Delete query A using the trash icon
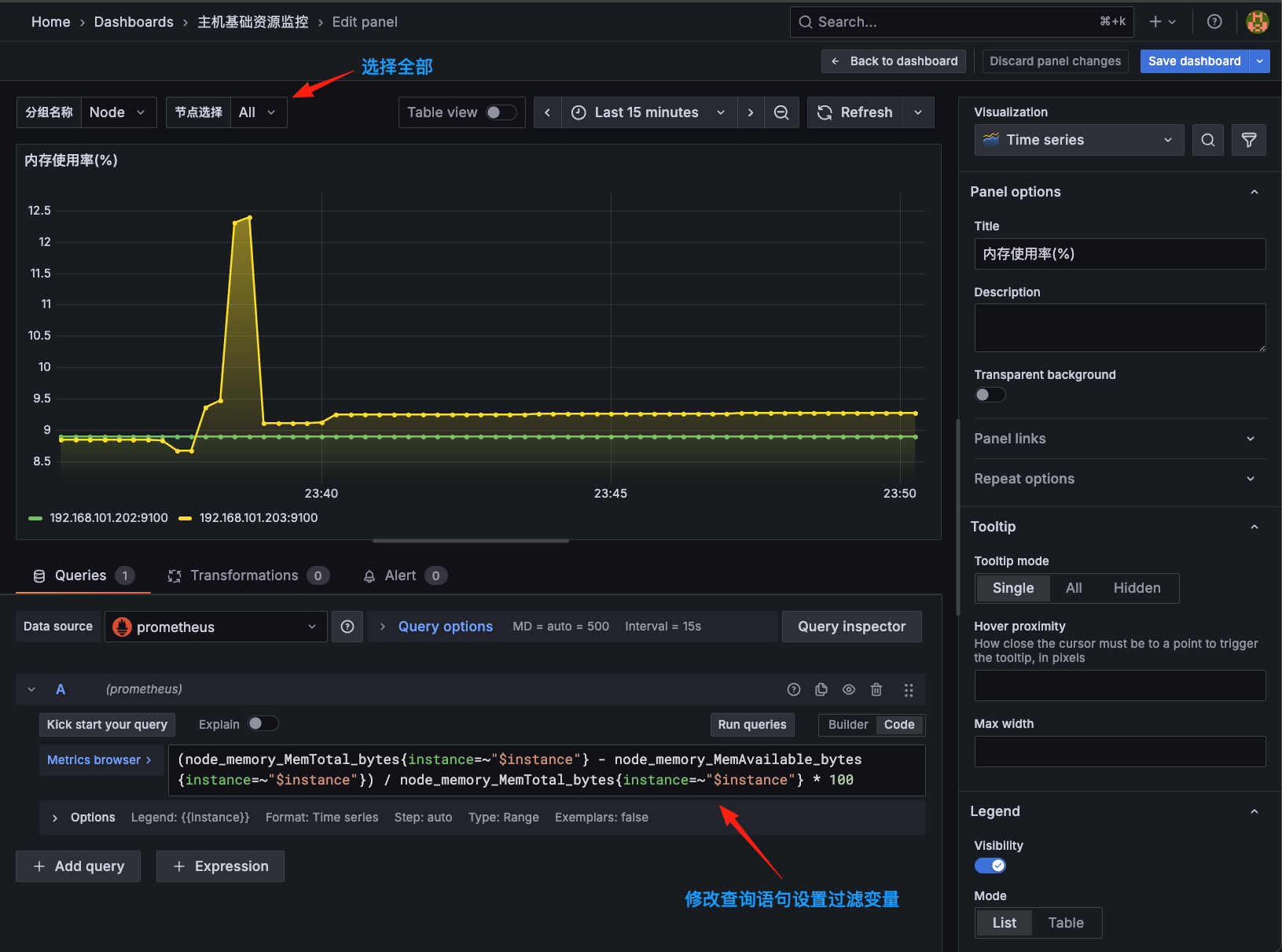This screenshot has height=952, width=1282. pyautogui.click(x=876, y=689)
